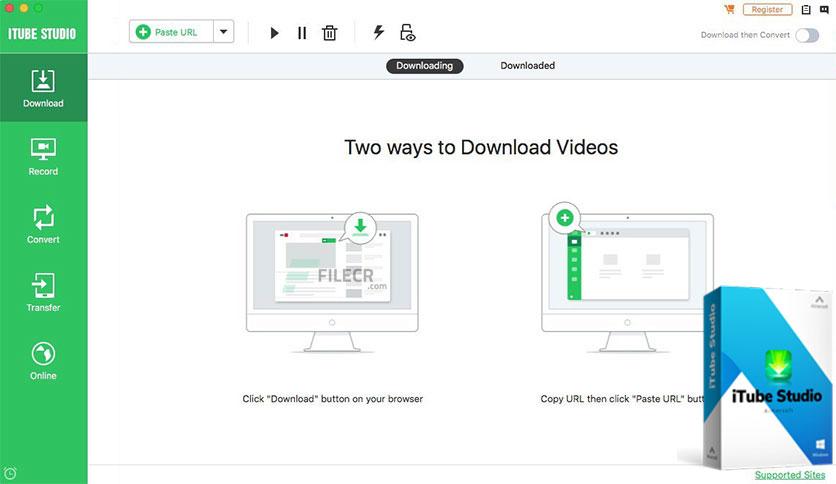Click the ITUBE STUDIO logo
The image size is (836, 484).
pos(42,34)
